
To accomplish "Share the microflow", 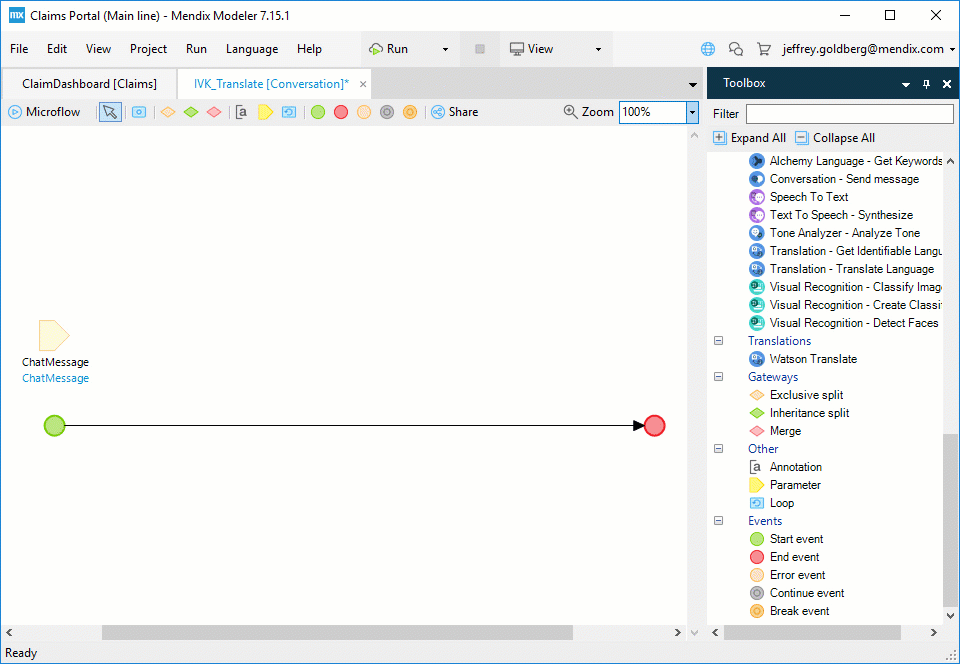I will (x=454, y=112).
